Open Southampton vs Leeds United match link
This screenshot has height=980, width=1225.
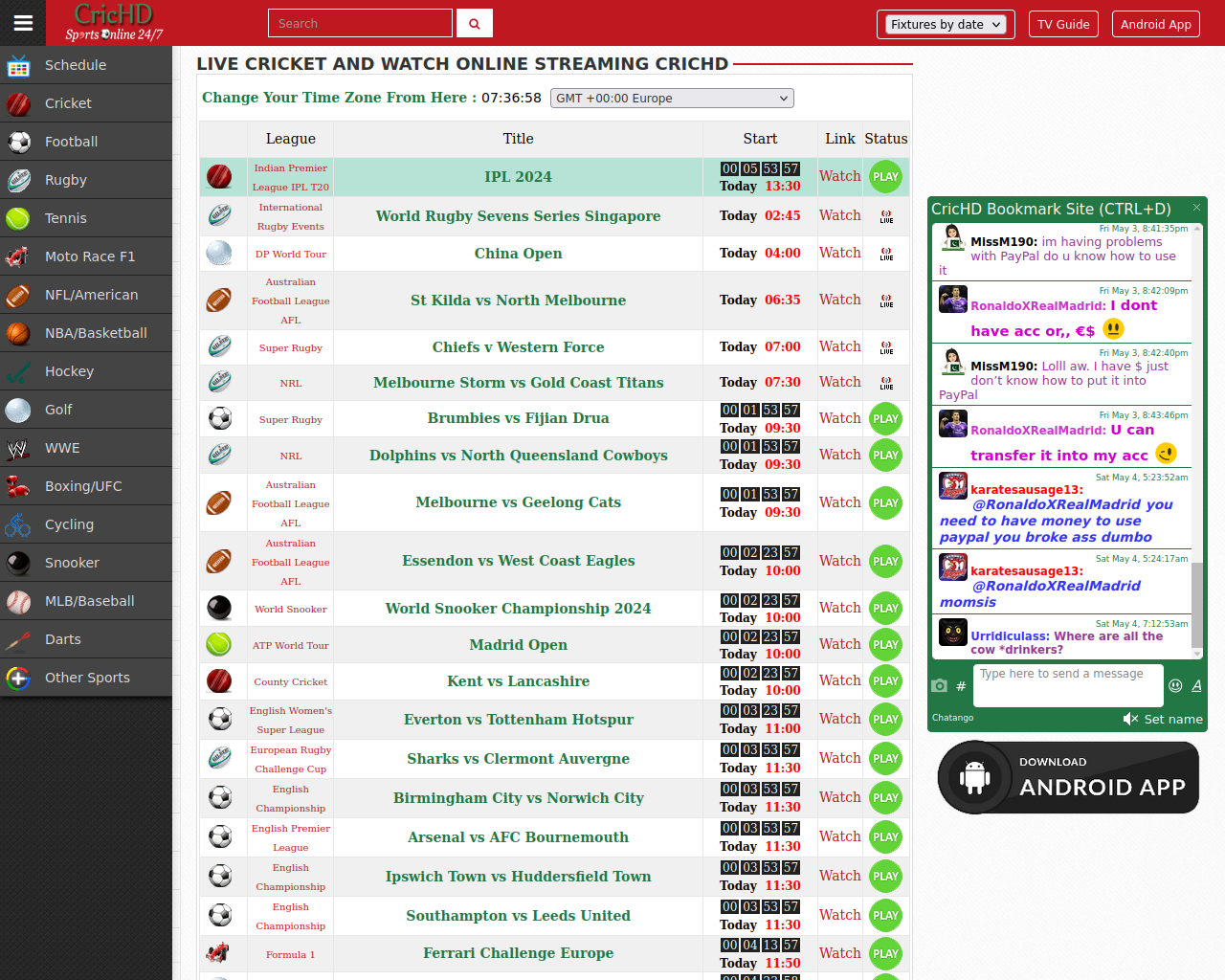[x=518, y=916]
